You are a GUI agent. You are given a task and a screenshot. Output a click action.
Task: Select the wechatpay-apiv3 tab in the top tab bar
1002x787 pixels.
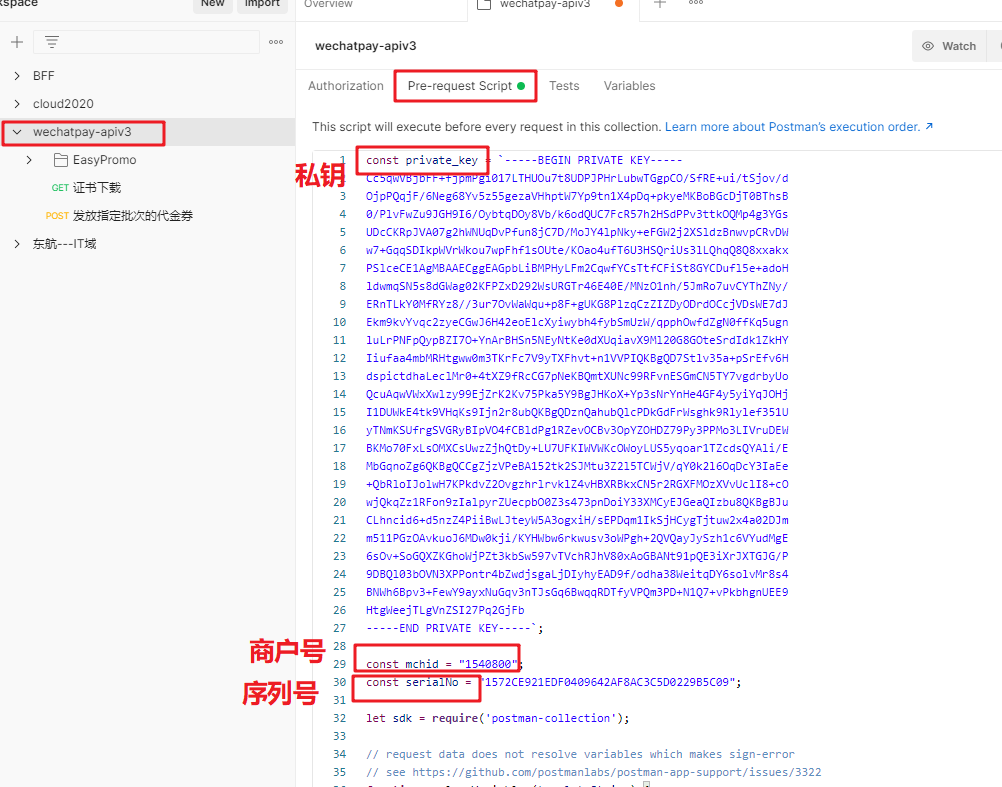[x=544, y=4]
